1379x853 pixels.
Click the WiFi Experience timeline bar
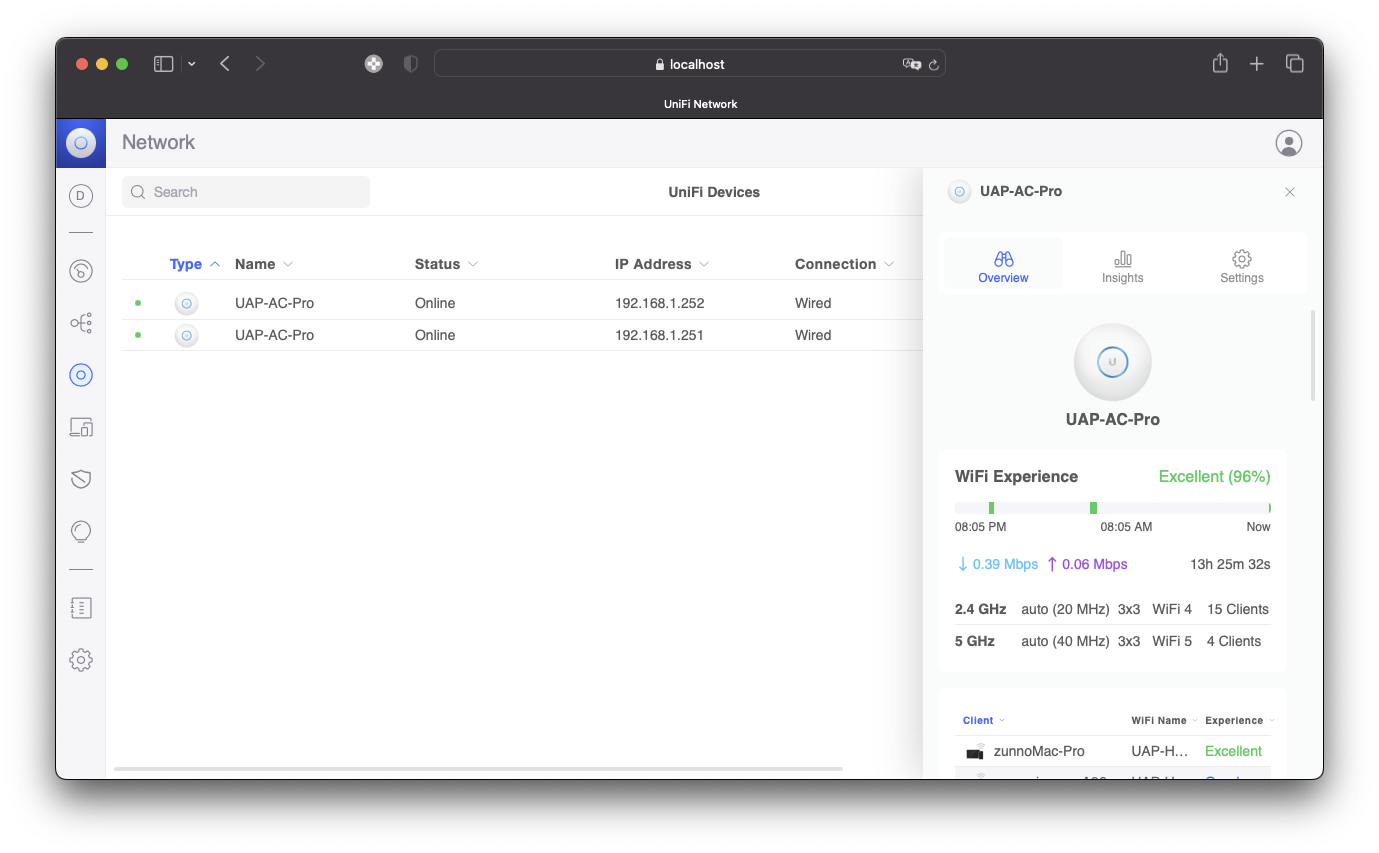point(1113,508)
